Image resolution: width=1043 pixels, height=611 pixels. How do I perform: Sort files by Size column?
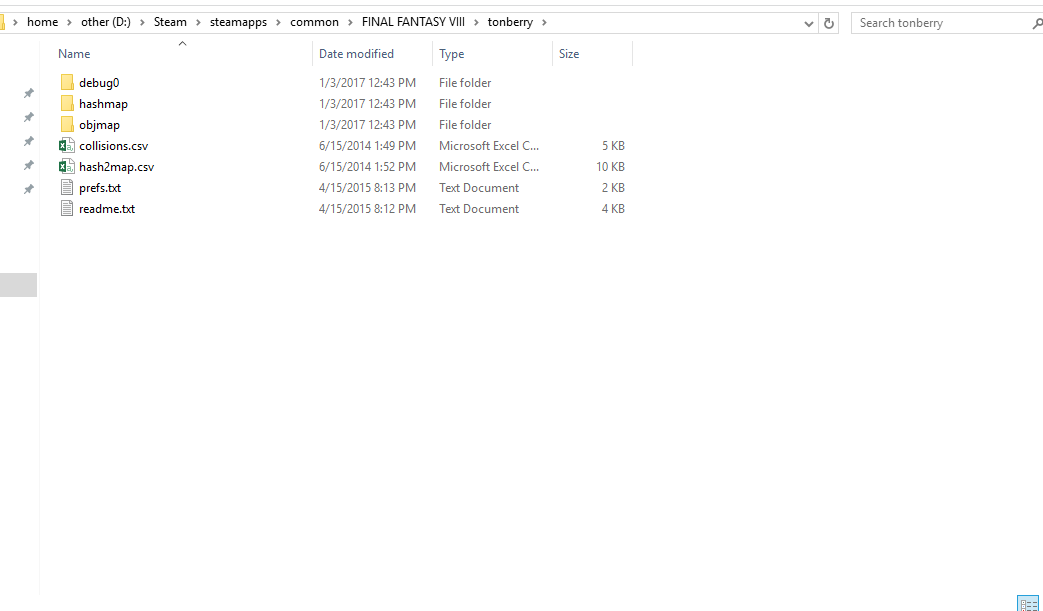tap(569, 54)
